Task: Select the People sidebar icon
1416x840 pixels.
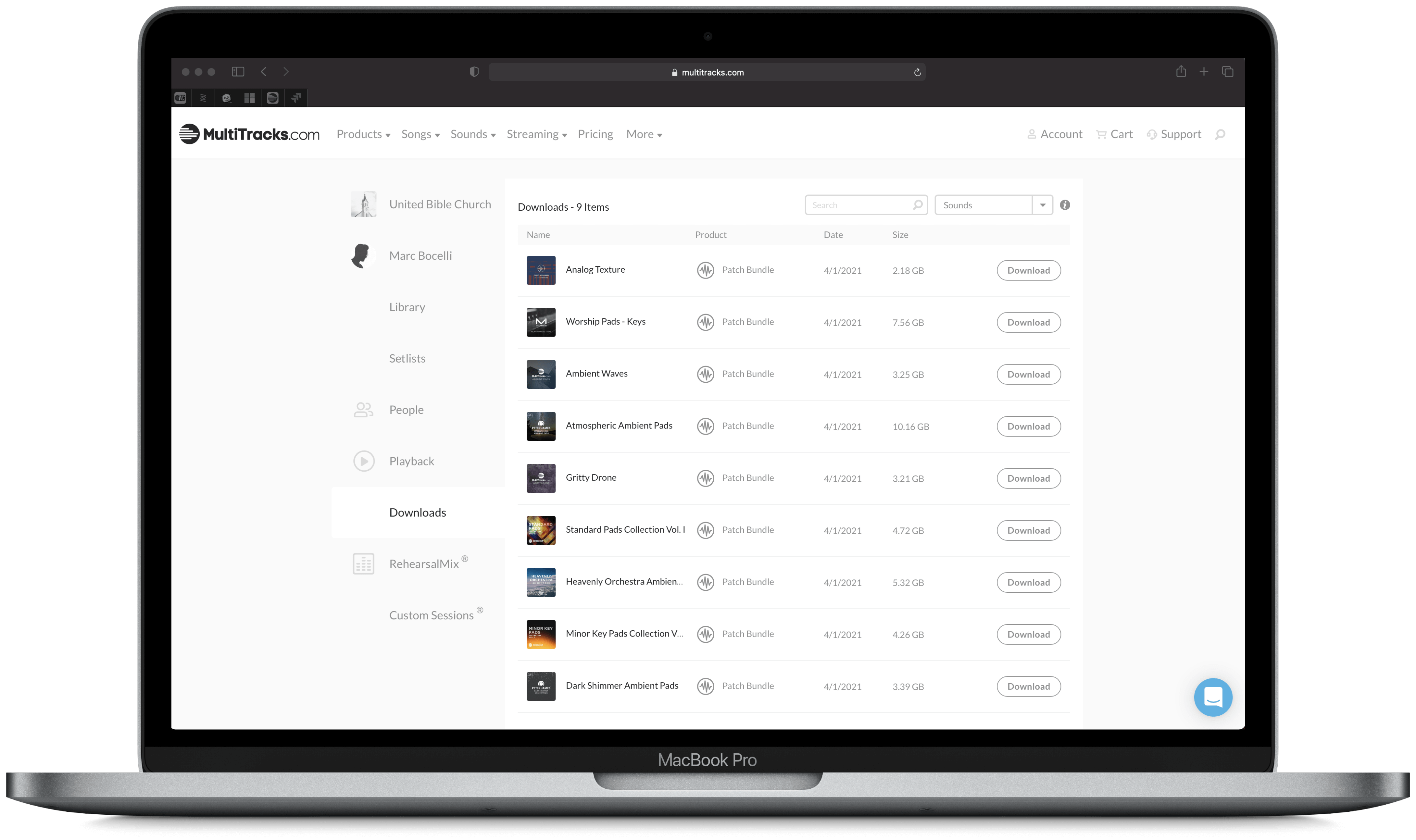Action: click(363, 409)
